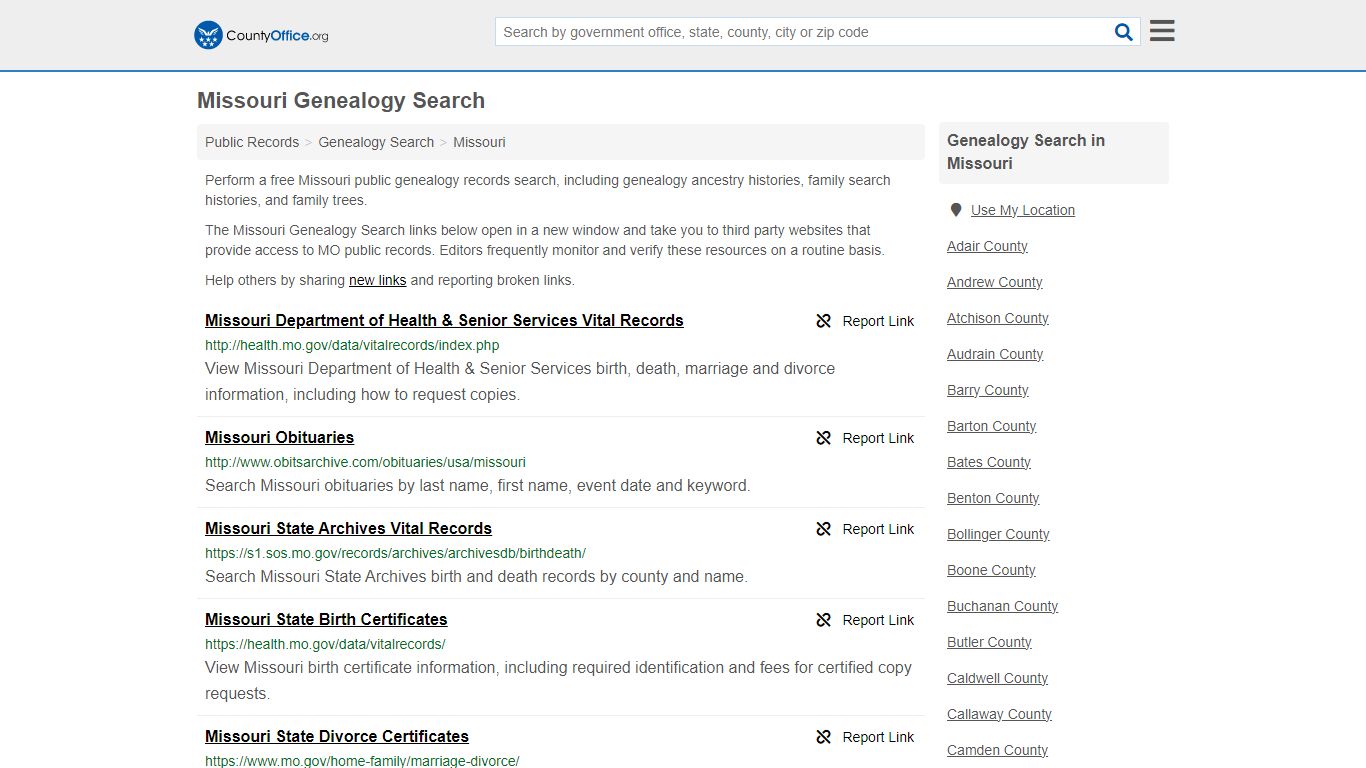
Task: Select Audrain County
Action: point(995,354)
